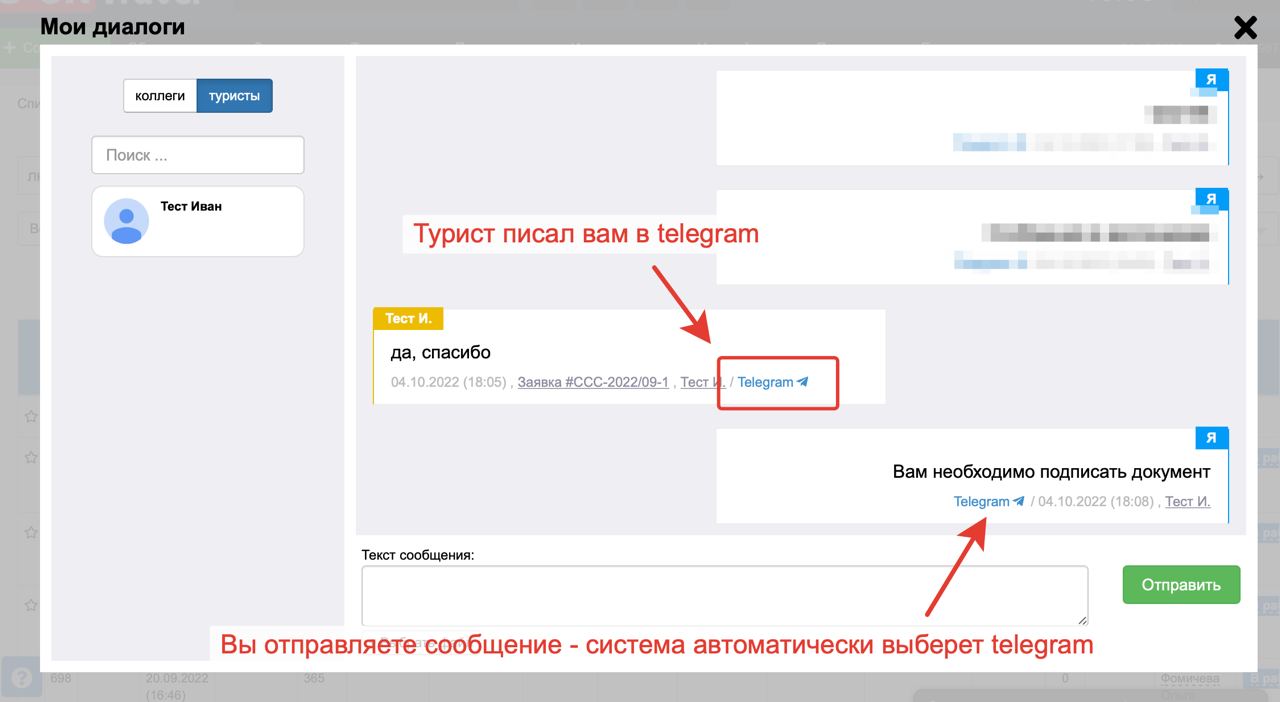Focus the Поиск search field
This screenshot has width=1280, height=702.
pos(198,155)
